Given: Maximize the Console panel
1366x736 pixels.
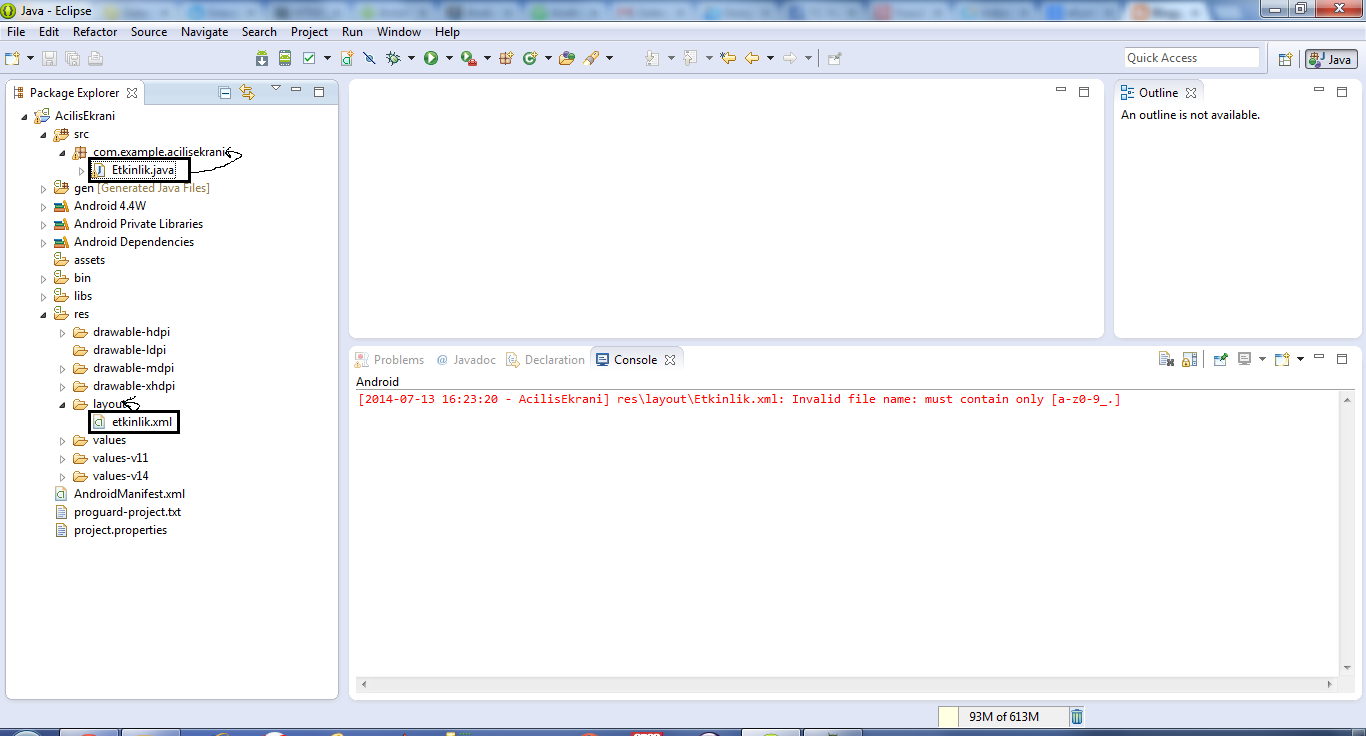Looking at the screenshot, I should [x=1342, y=359].
